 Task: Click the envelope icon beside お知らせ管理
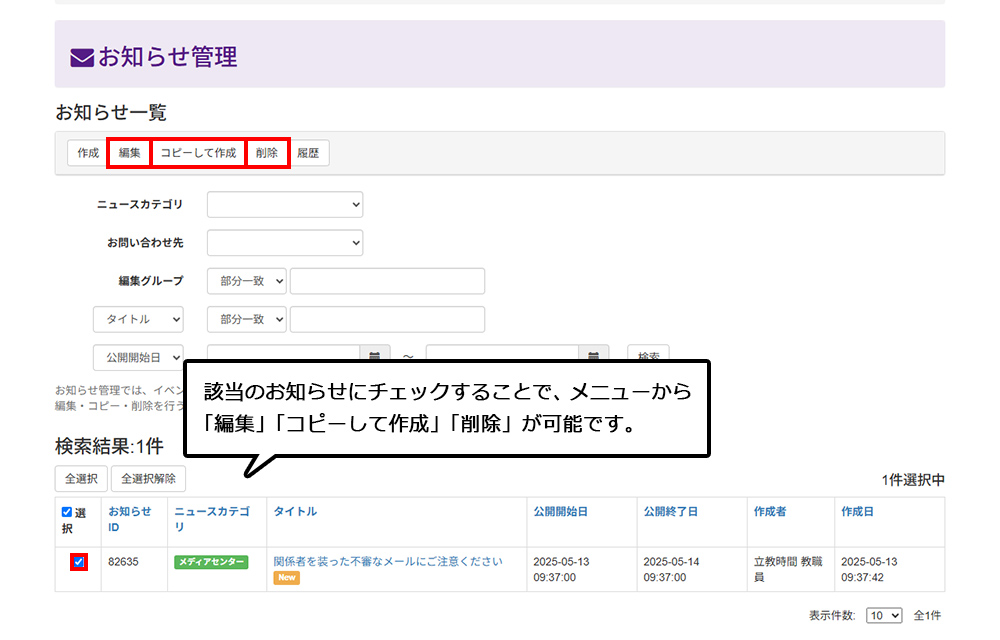point(82,58)
